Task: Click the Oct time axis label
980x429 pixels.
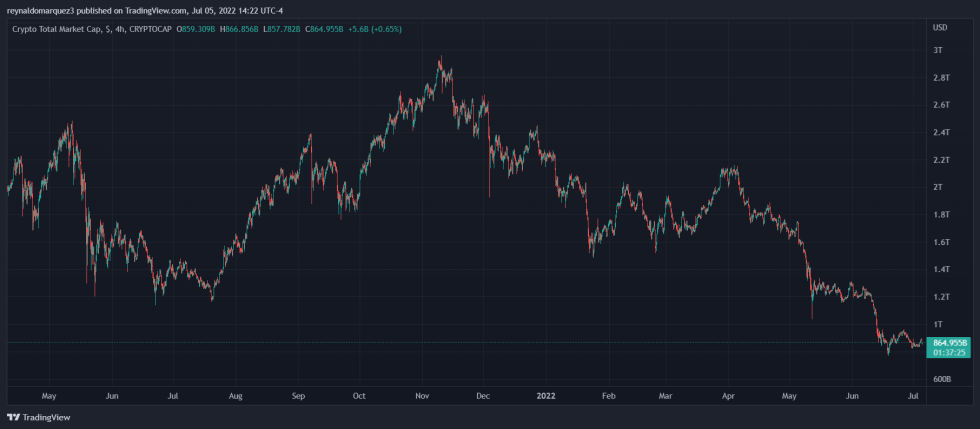Action: pyautogui.click(x=359, y=396)
